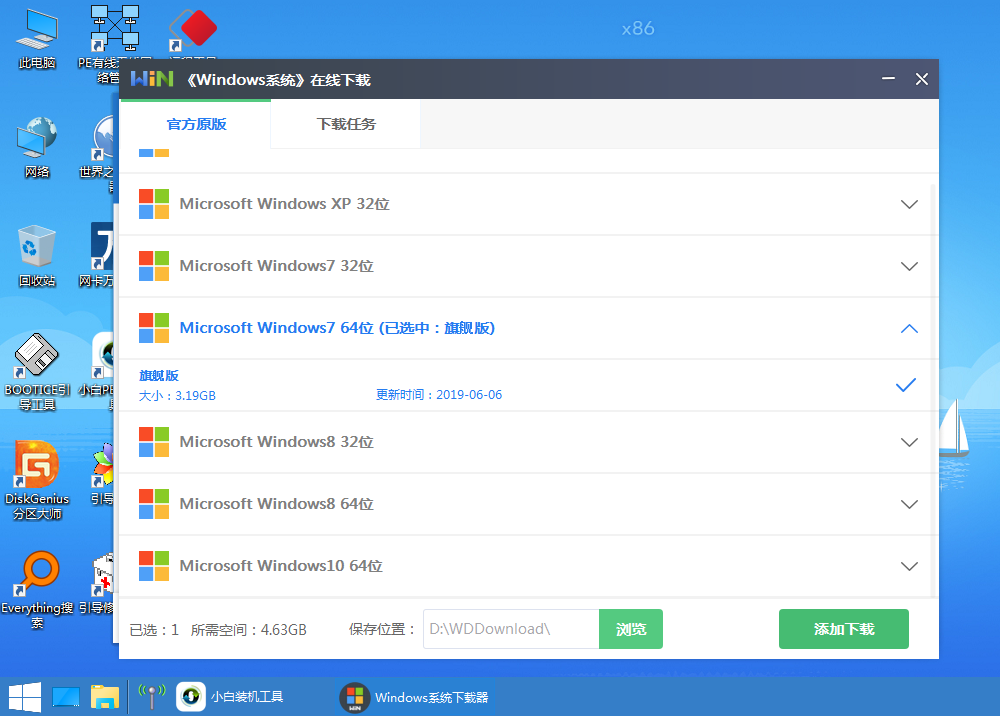Click Microsoft Windows8 64位 label

(x=276, y=504)
